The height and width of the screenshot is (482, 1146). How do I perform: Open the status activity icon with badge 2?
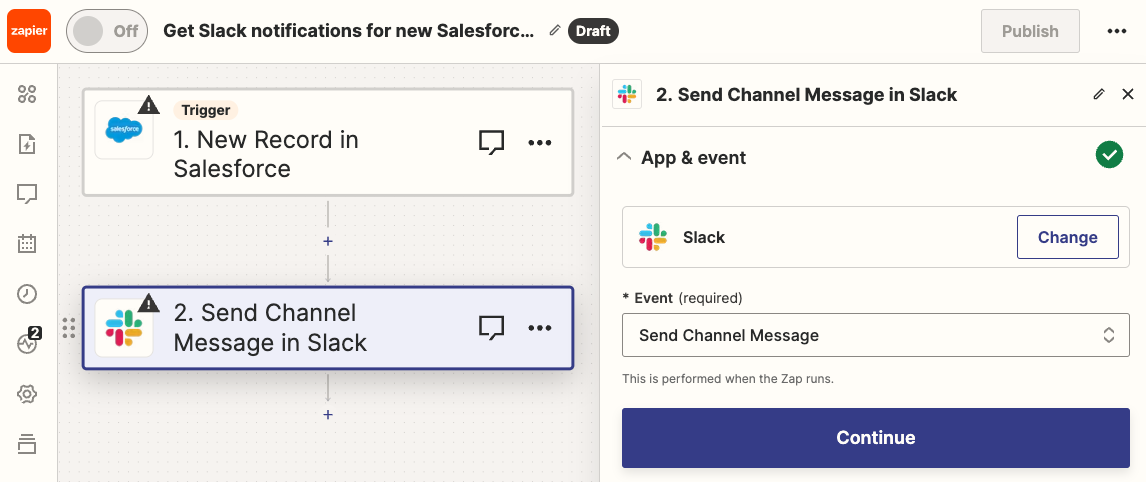coord(27,343)
